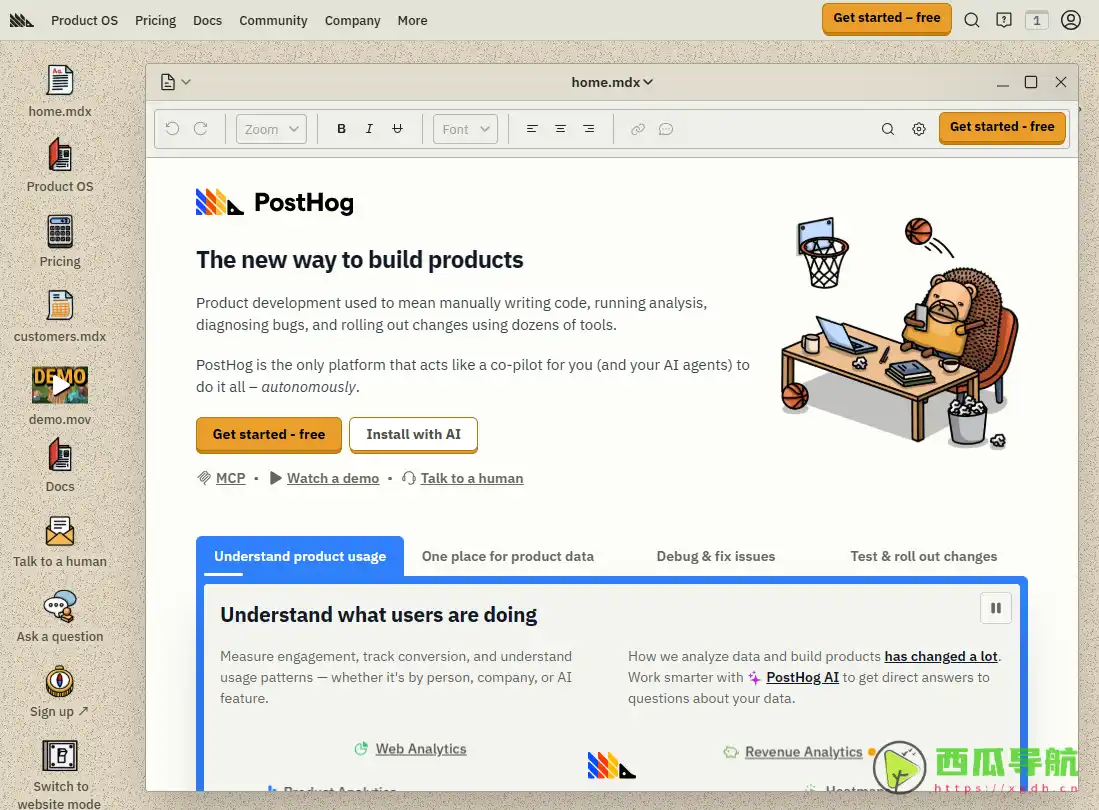Click the undo arrow icon

pyautogui.click(x=172, y=129)
